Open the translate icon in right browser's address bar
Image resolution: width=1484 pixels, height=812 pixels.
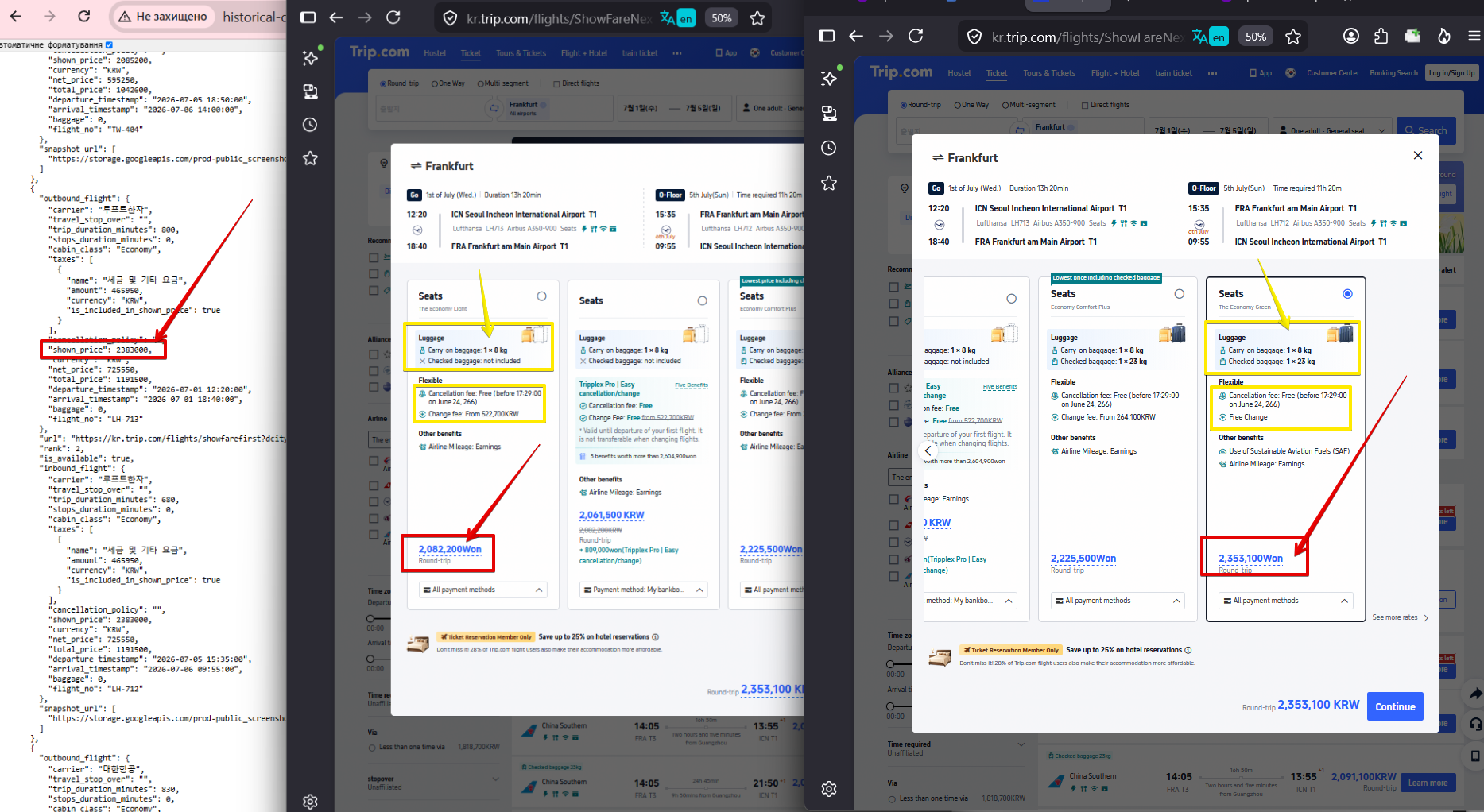click(x=1210, y=37)
